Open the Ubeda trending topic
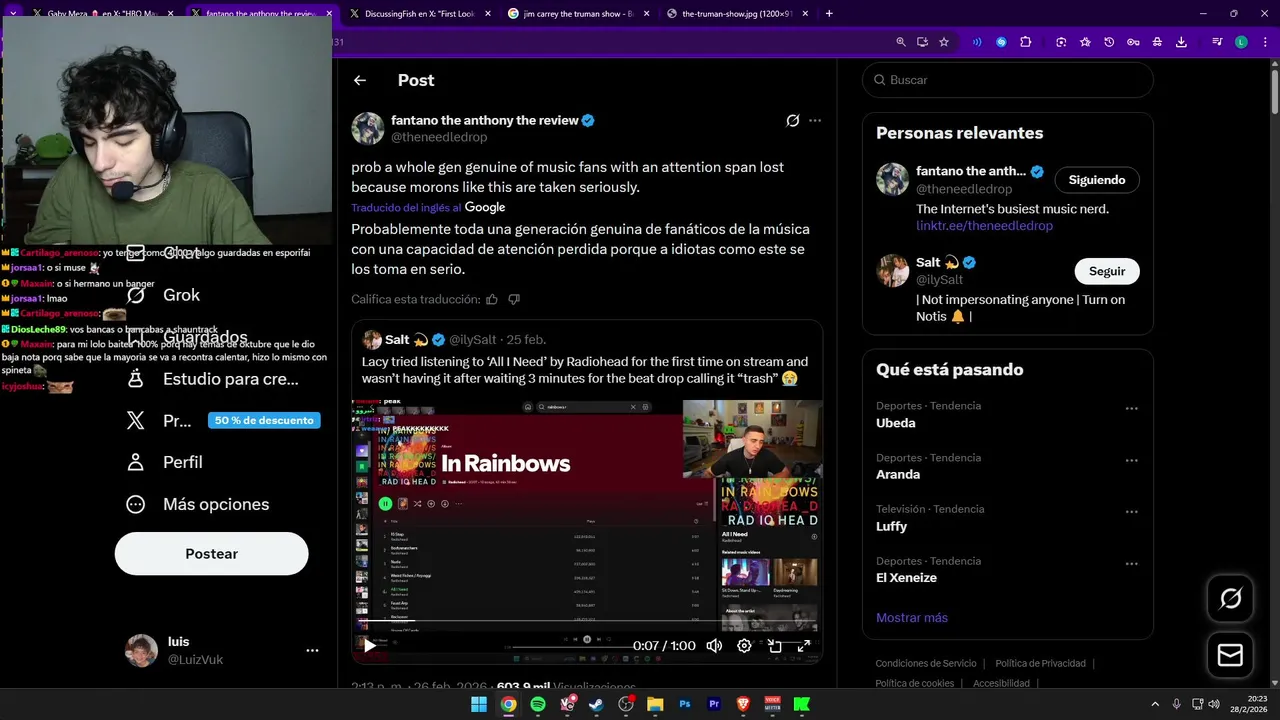 tap(896, 423)
